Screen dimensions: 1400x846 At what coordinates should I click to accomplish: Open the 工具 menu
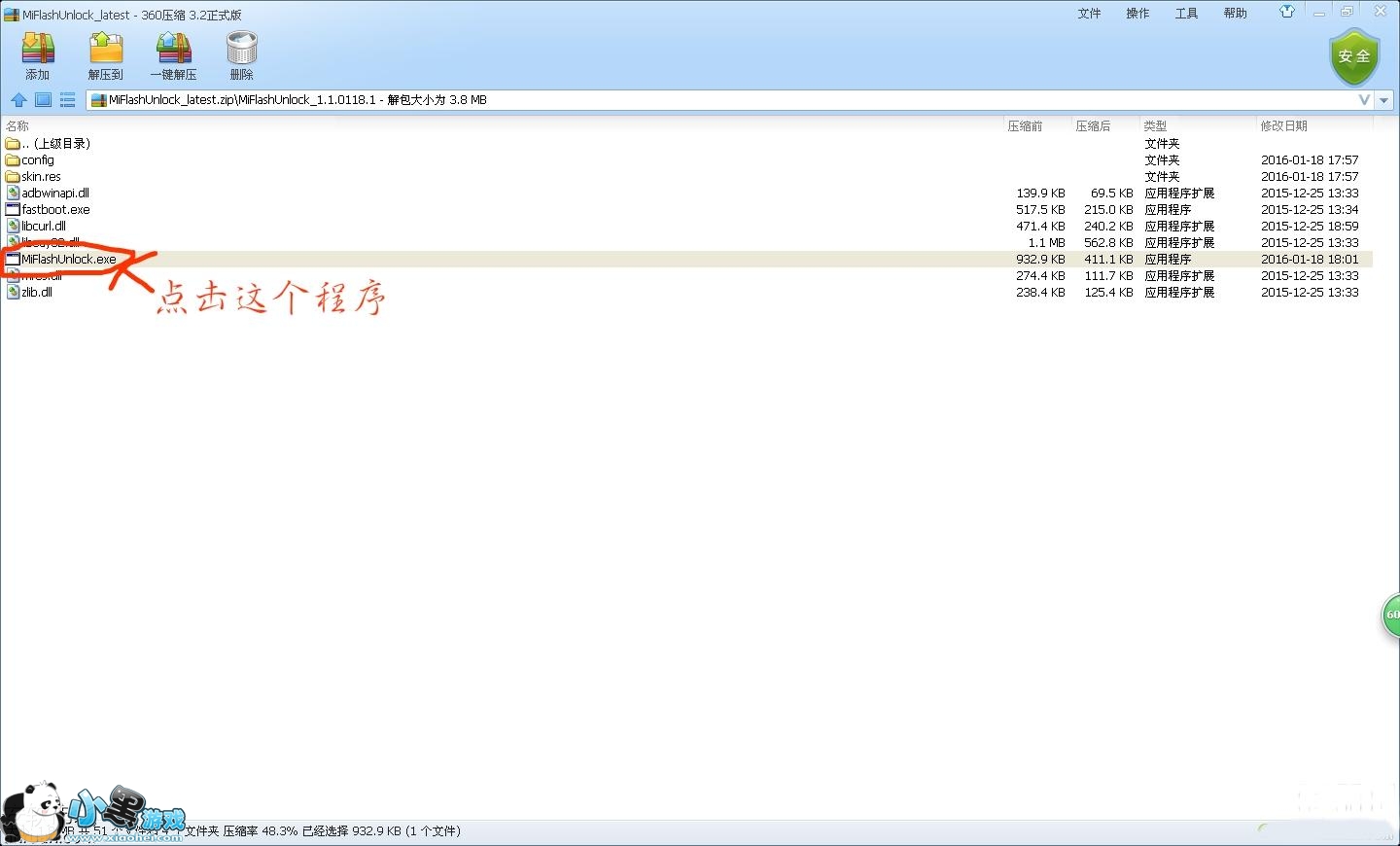(1187, 14)
